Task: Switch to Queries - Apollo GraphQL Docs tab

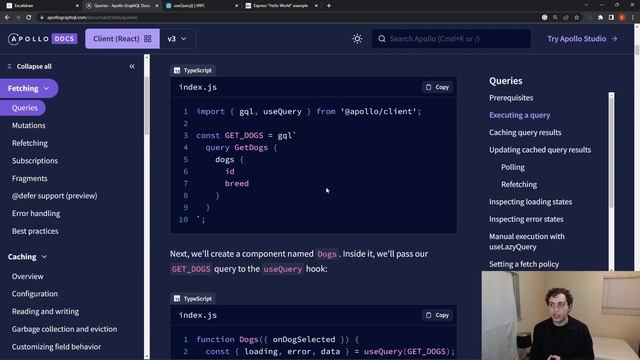Action: pos(121,6)
